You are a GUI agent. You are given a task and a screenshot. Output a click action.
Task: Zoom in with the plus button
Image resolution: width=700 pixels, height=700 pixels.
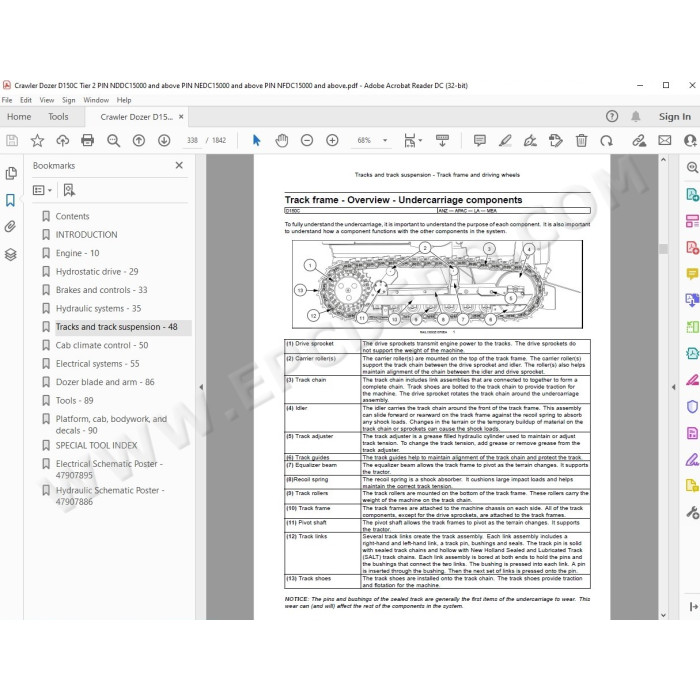coord(332,141)
